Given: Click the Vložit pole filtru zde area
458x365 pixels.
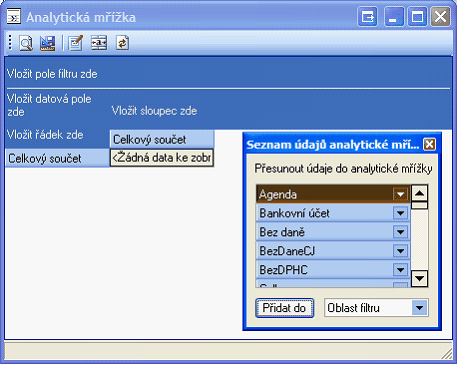Looking at the screenshot, I should point(228,74).
